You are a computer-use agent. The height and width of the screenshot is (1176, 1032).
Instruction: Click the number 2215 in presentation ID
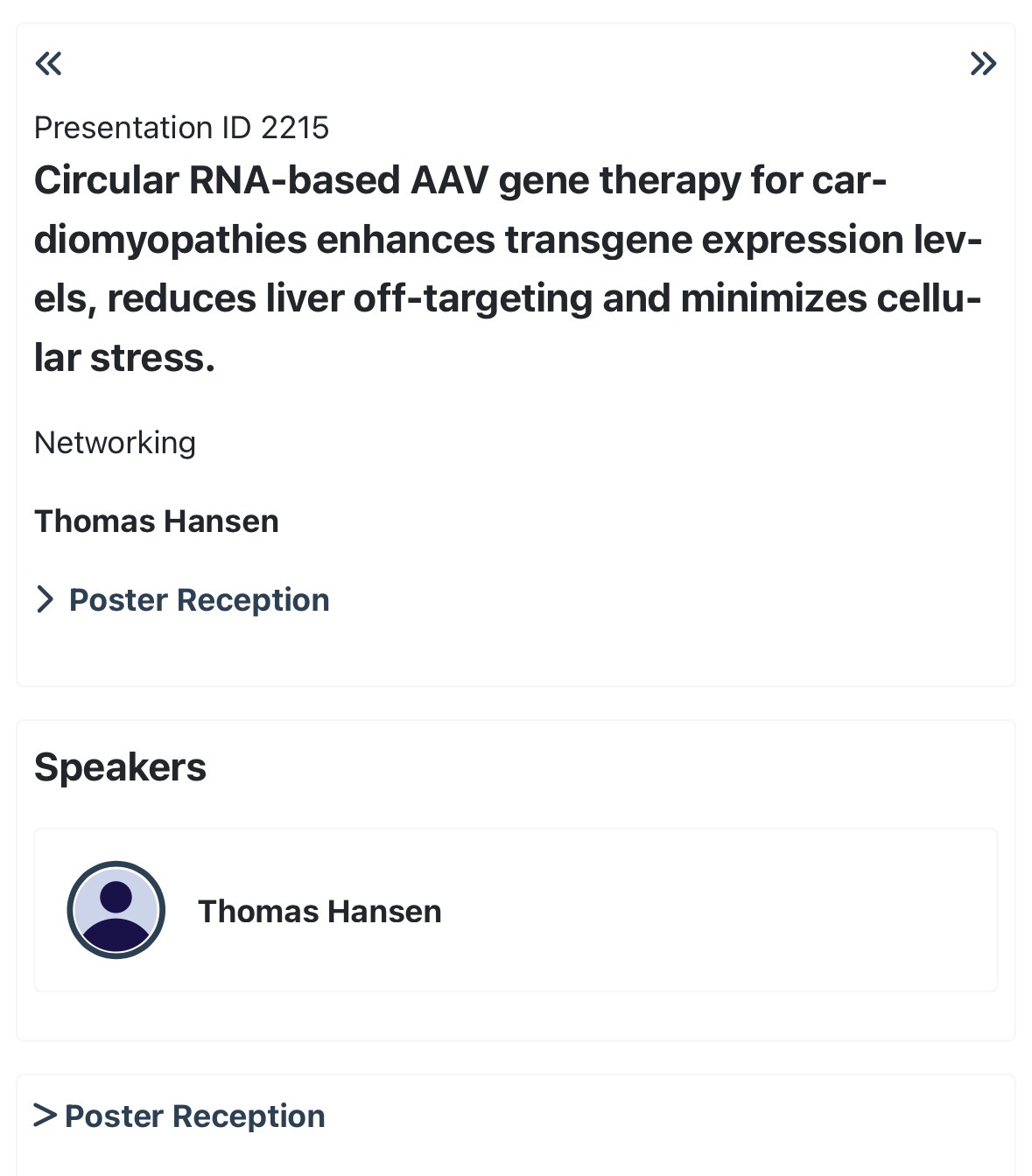[x=295, y=128]
